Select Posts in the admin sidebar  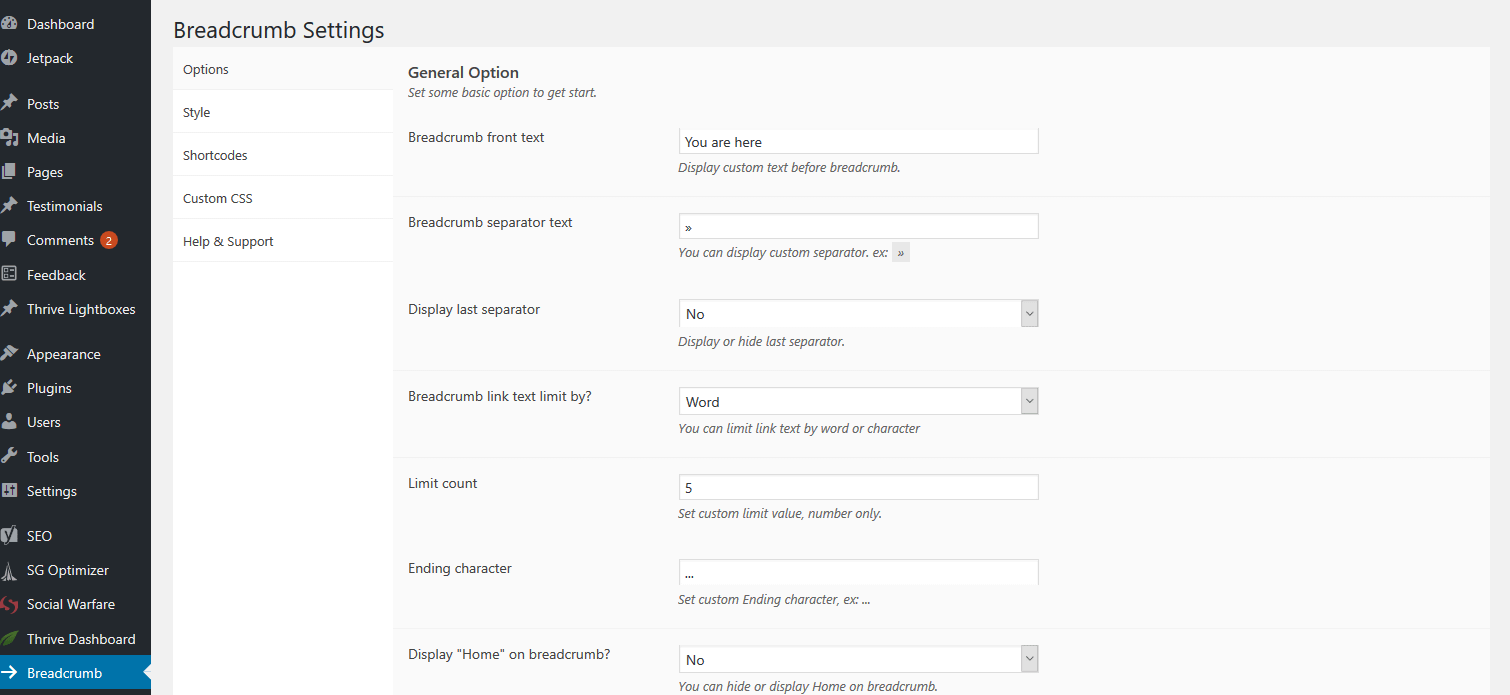point(42,103)
